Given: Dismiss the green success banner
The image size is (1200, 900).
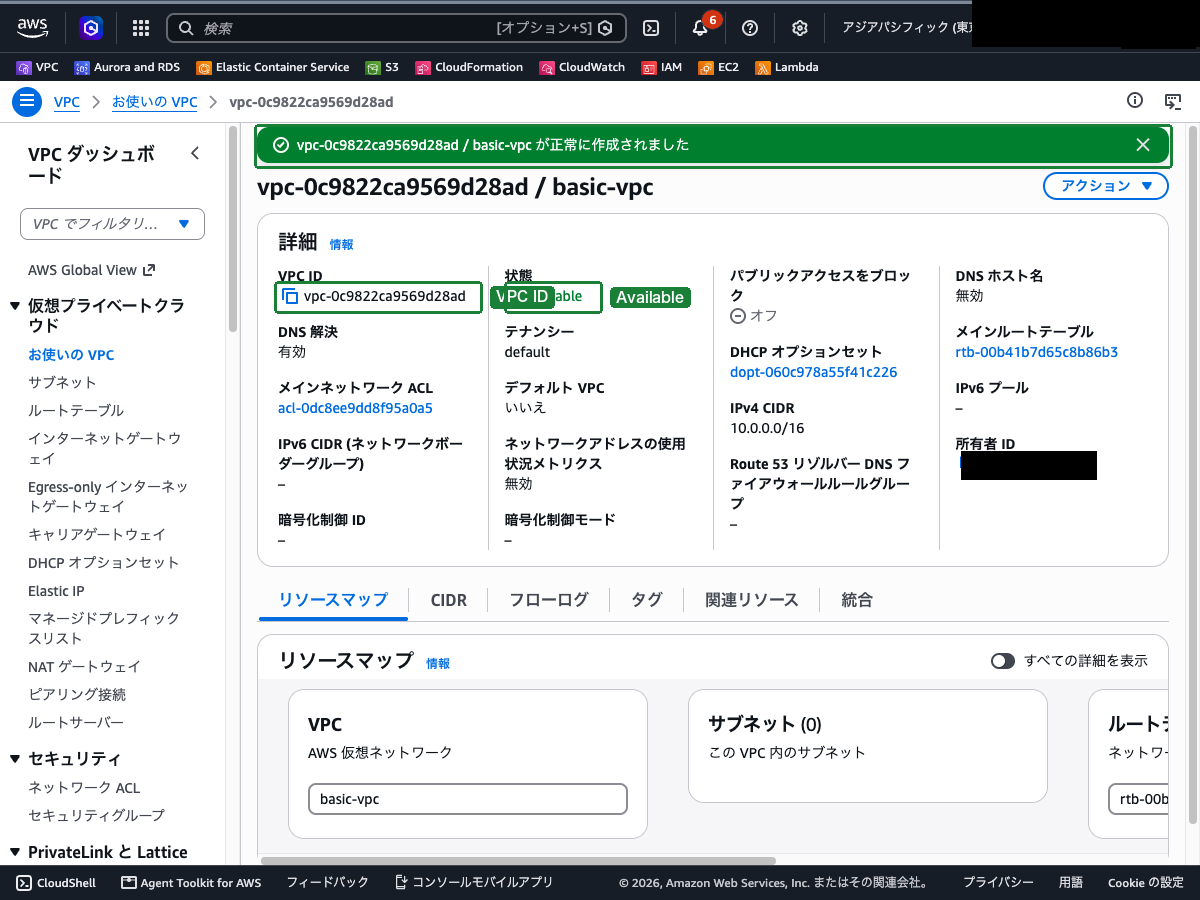Looking at the screenshot, I should pos(1143,145).
